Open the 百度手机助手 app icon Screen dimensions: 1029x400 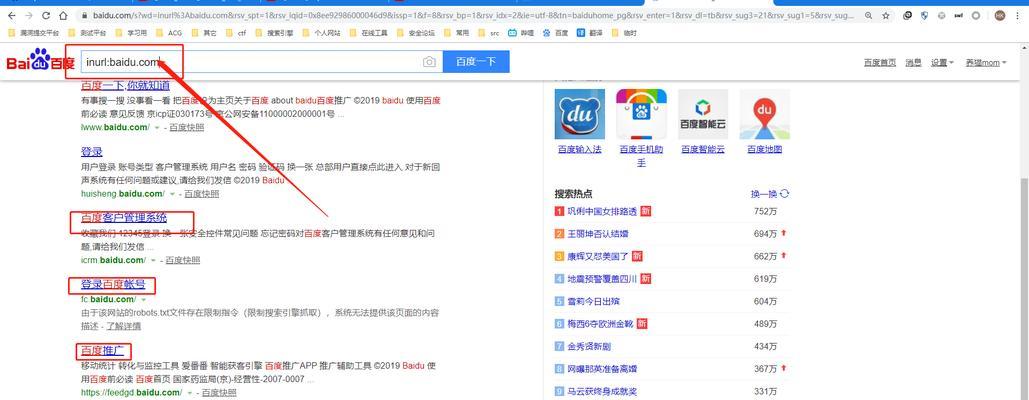[x=641, y=114]
